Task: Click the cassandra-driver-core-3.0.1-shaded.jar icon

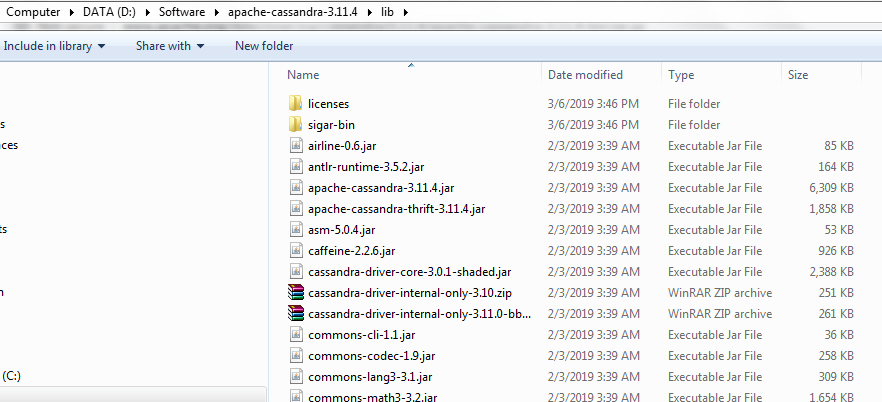Action: point(296,272)
